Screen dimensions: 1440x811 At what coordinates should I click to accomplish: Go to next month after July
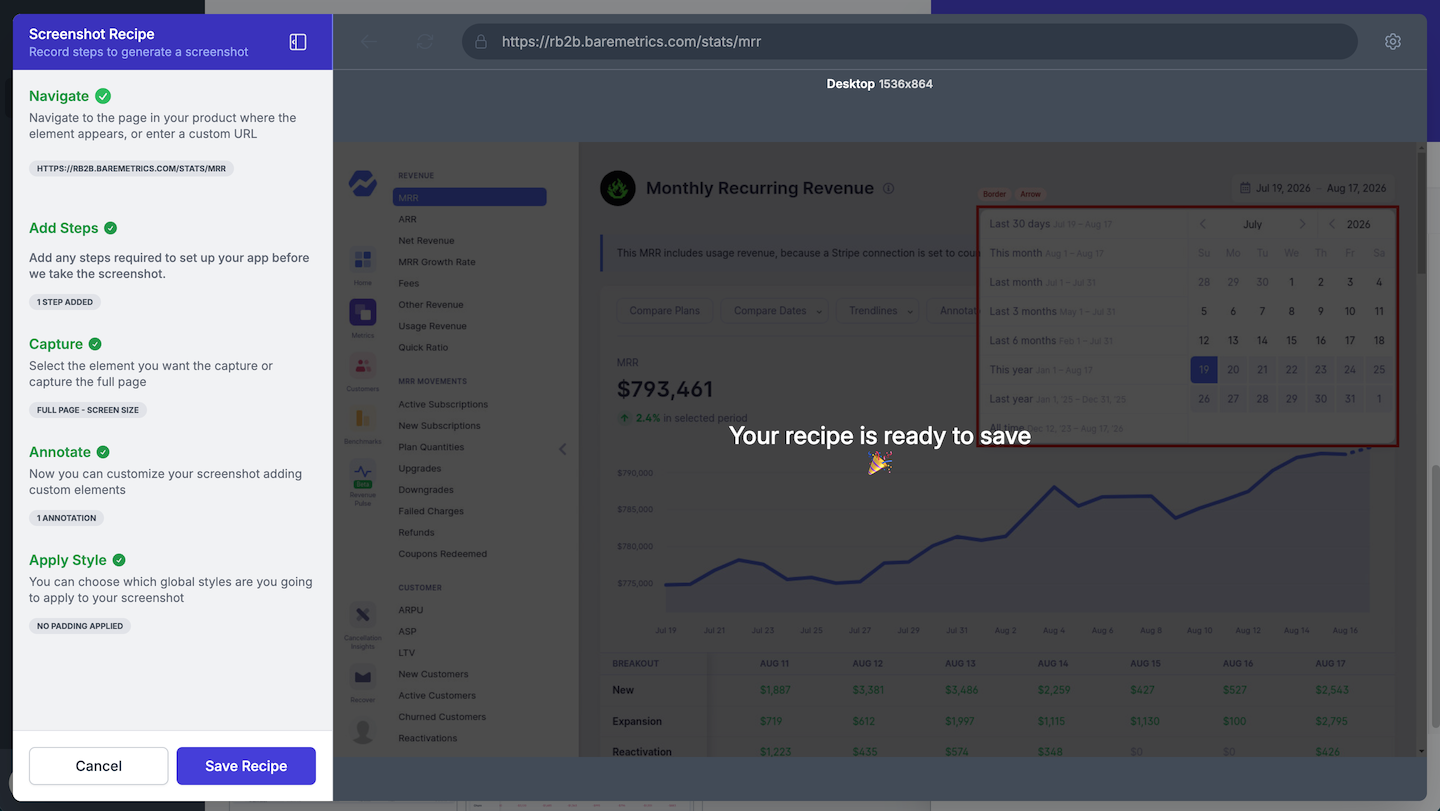(1302, 224)
